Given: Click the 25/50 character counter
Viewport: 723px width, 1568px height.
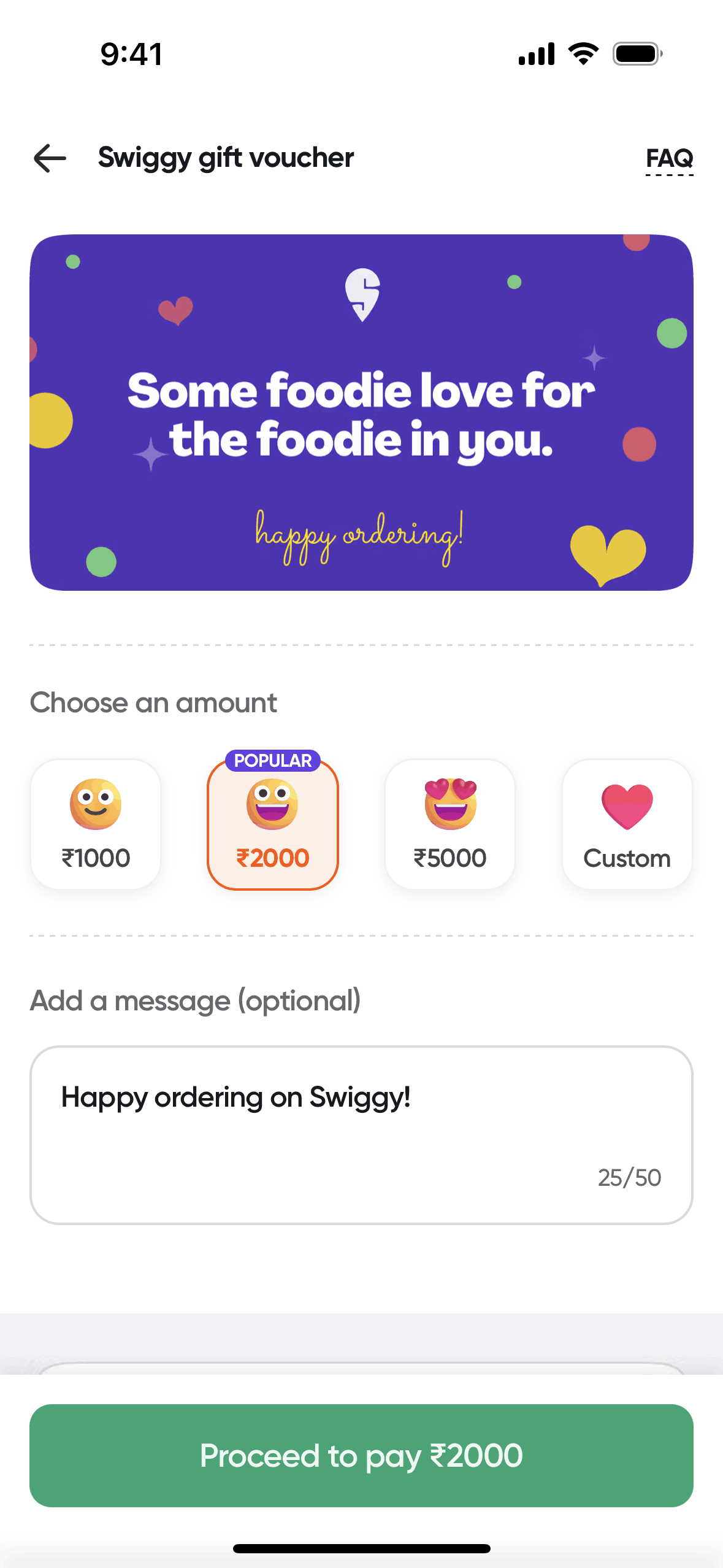Looking at the screenshot, I should click(629, 1178).
